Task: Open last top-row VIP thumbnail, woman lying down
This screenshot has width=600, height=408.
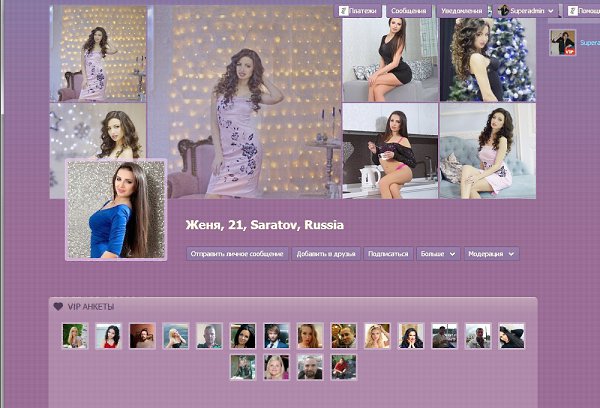Action: [512, 336]
